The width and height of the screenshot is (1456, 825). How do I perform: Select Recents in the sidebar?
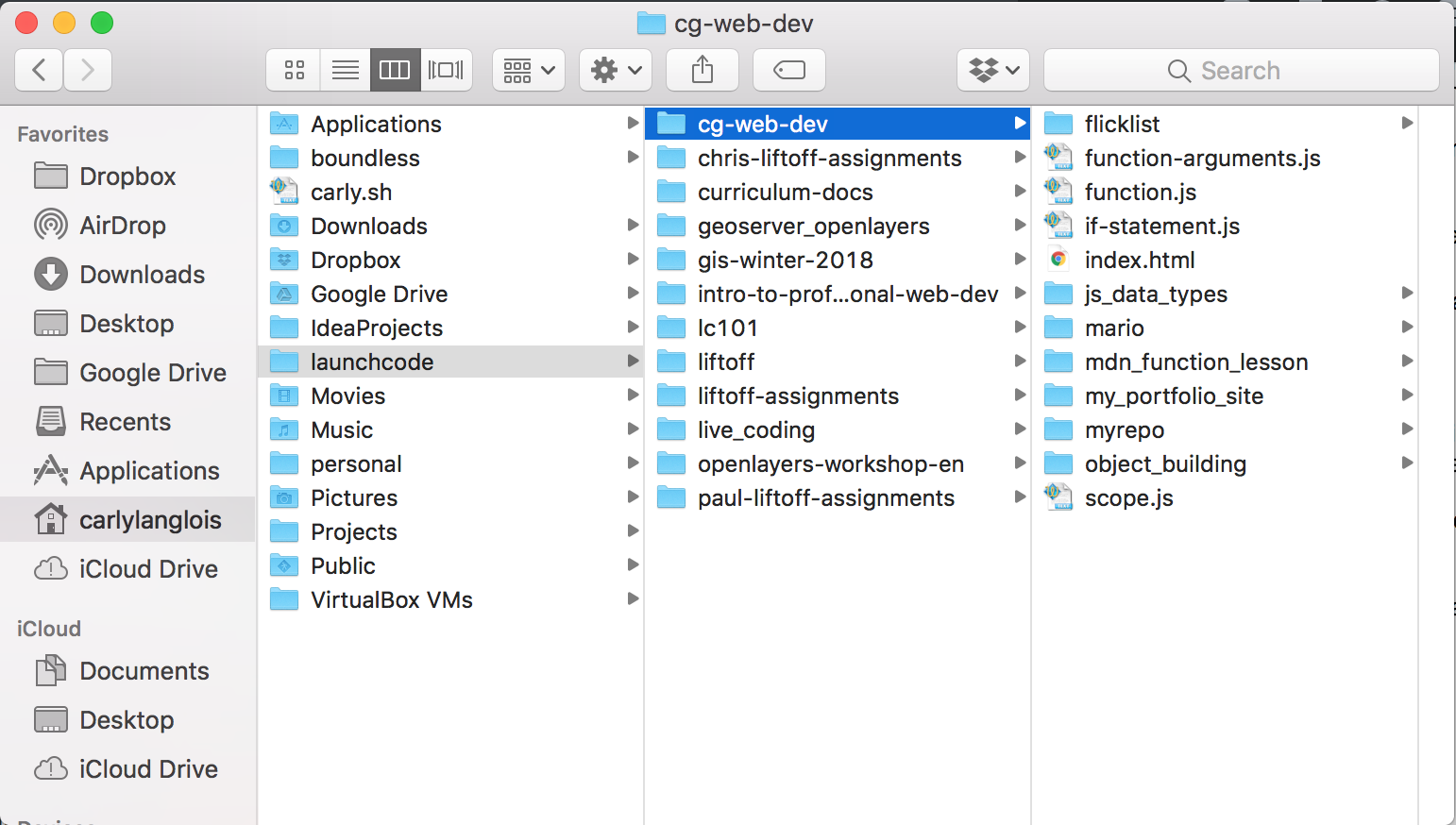[x=125, y=422]
